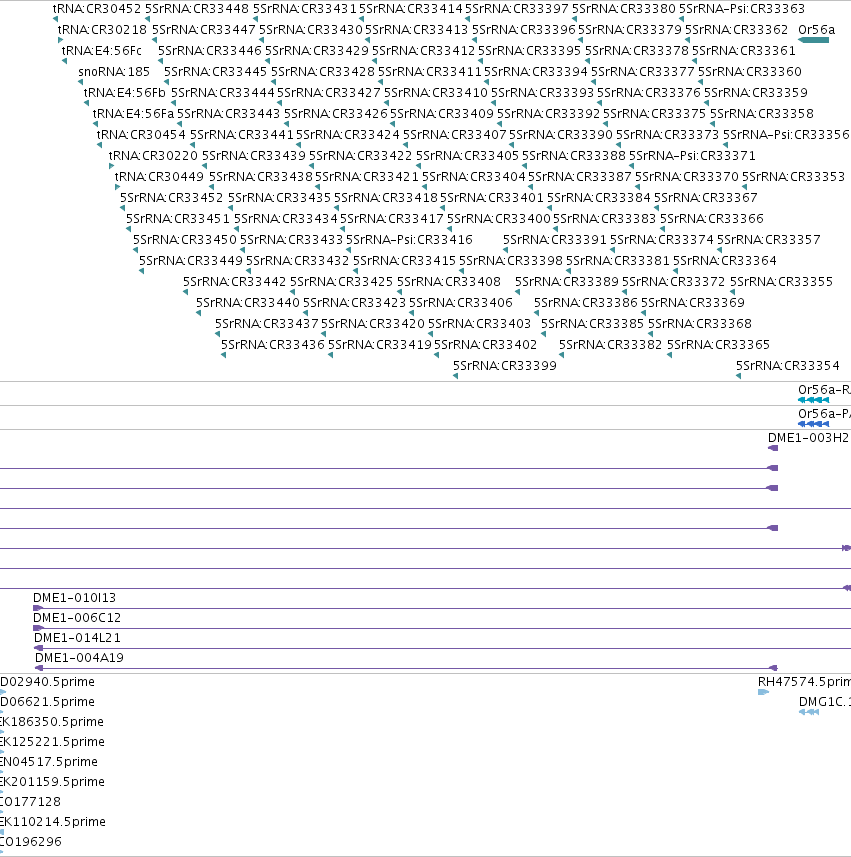Select the DMG1C EST label

(825, 702)
